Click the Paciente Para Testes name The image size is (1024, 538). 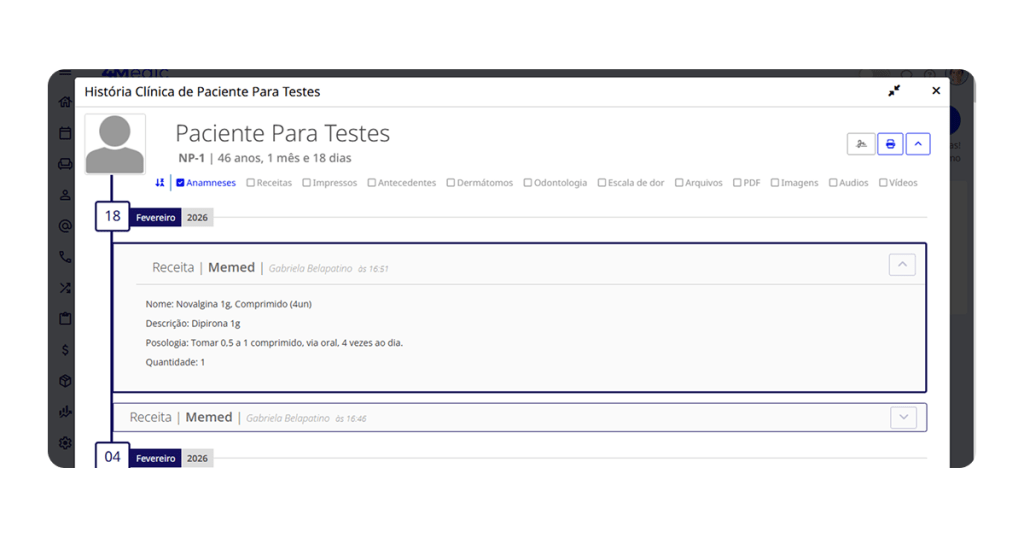pyautogui.click(x=282, y=134)
